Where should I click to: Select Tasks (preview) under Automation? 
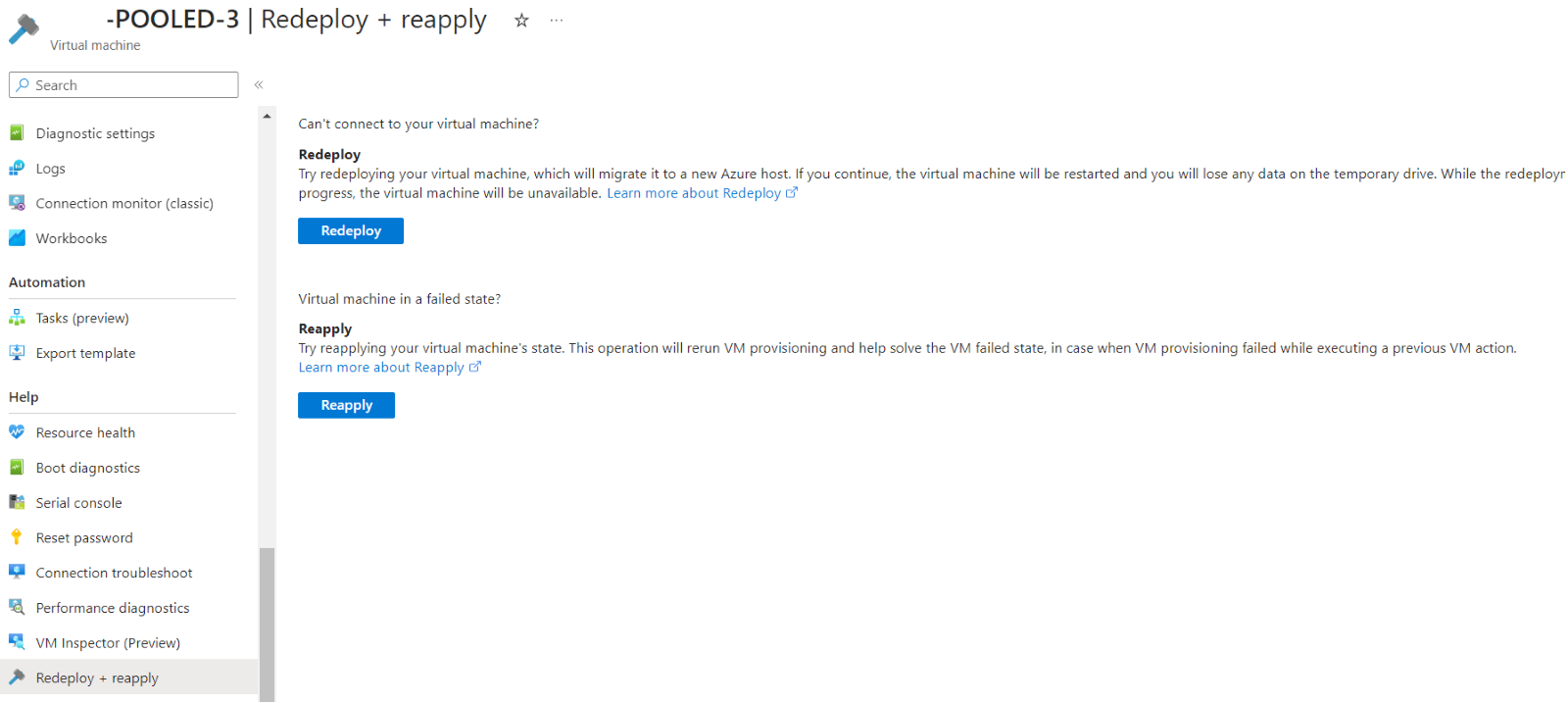(x=82, y=317)
